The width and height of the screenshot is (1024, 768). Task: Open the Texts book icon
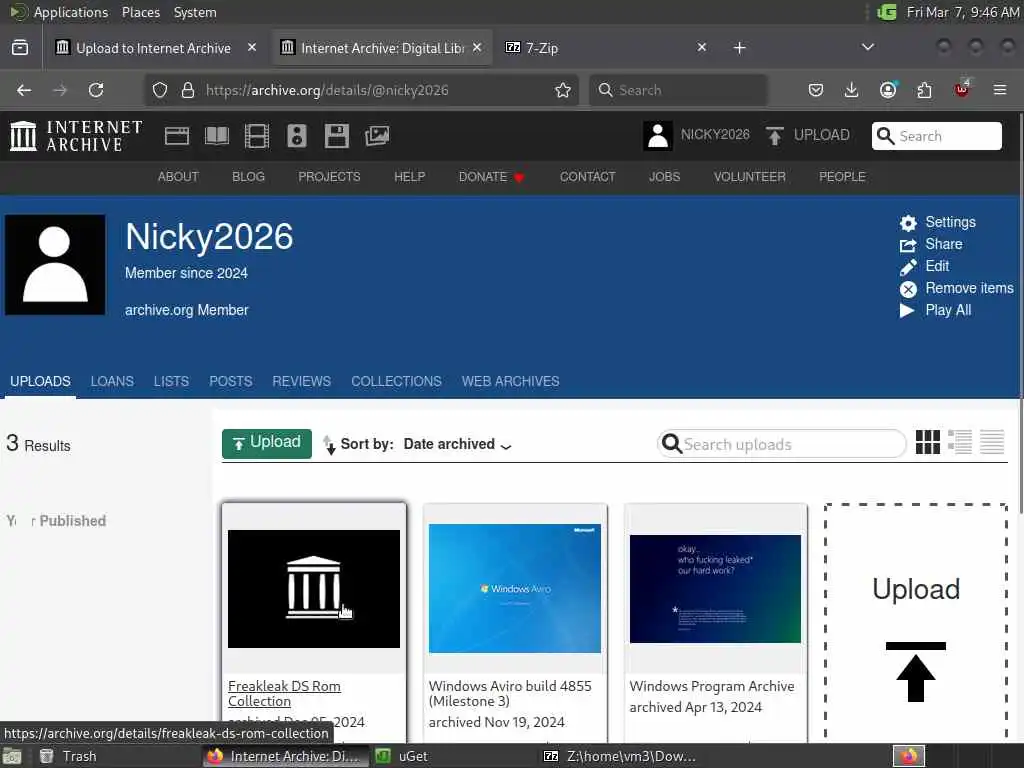(217, 136)
